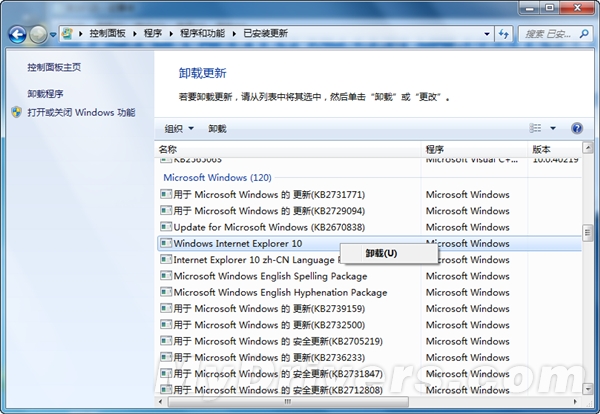Click horizontal scrollbar left arrow
600x414 pixels.
click(x=161, y=402)
